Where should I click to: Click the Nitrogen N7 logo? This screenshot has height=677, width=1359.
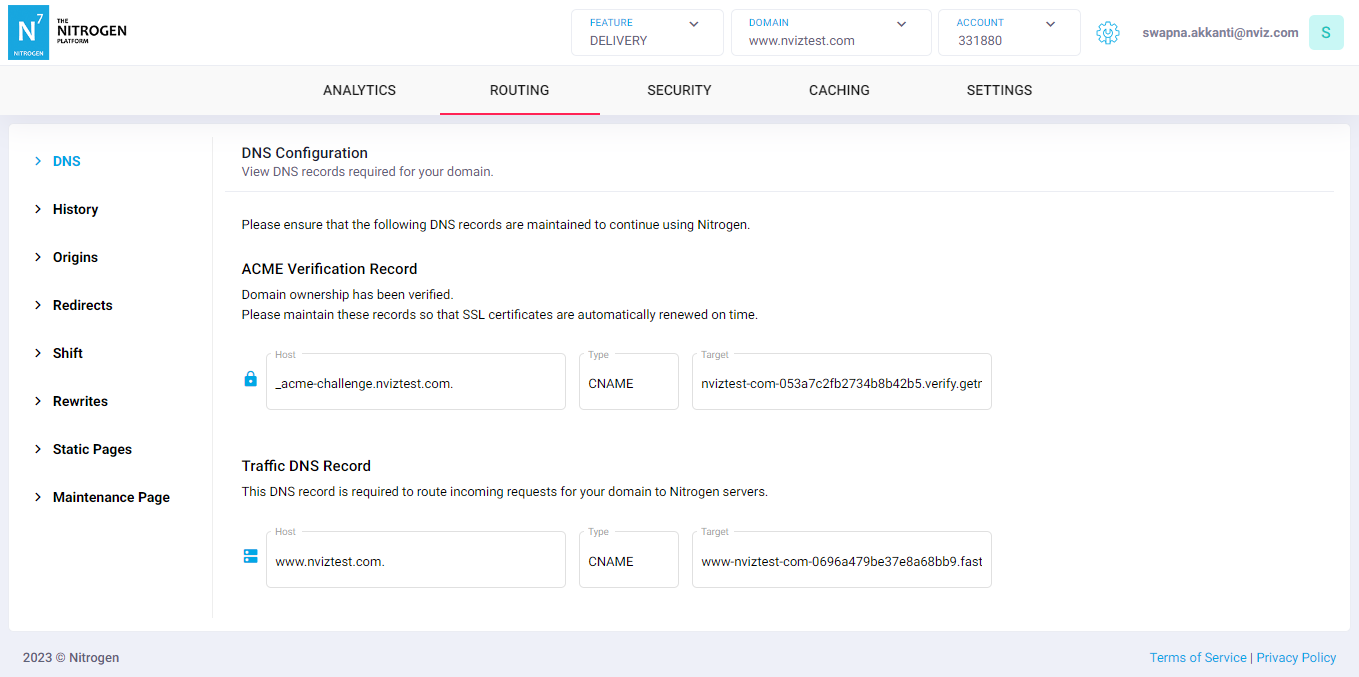[28, 32]
